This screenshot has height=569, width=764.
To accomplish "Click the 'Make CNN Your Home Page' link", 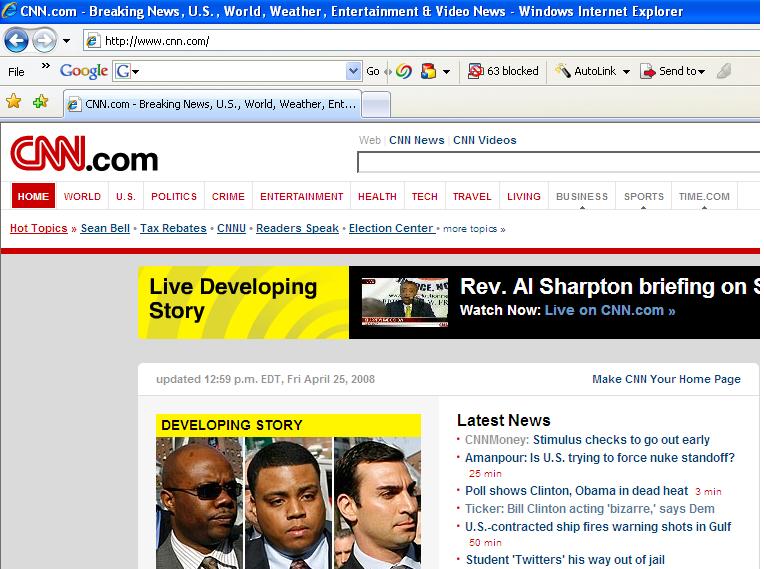I will click(x=666, y=379).
